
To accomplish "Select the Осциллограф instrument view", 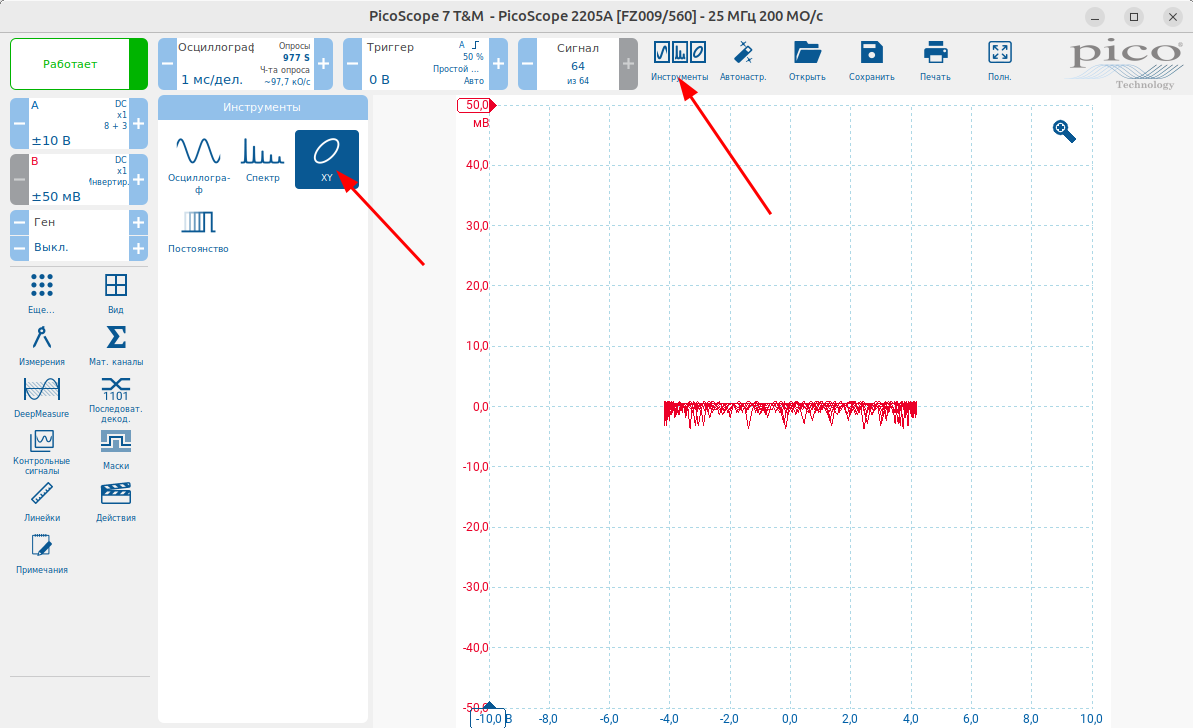I will tap(198, 160).
